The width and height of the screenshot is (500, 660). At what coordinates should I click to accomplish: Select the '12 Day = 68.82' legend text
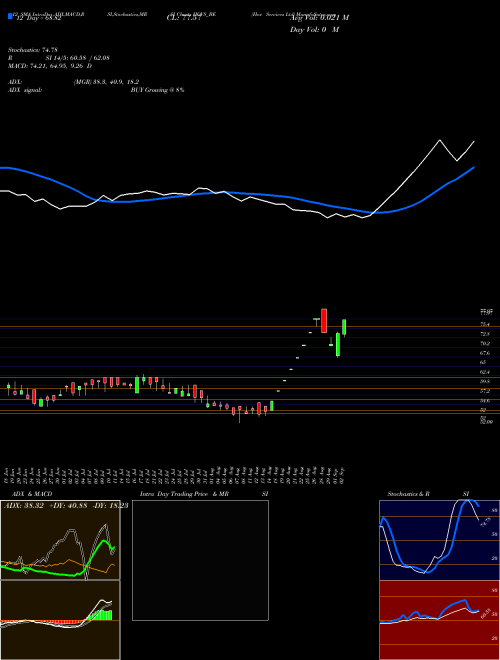(38, 18)
